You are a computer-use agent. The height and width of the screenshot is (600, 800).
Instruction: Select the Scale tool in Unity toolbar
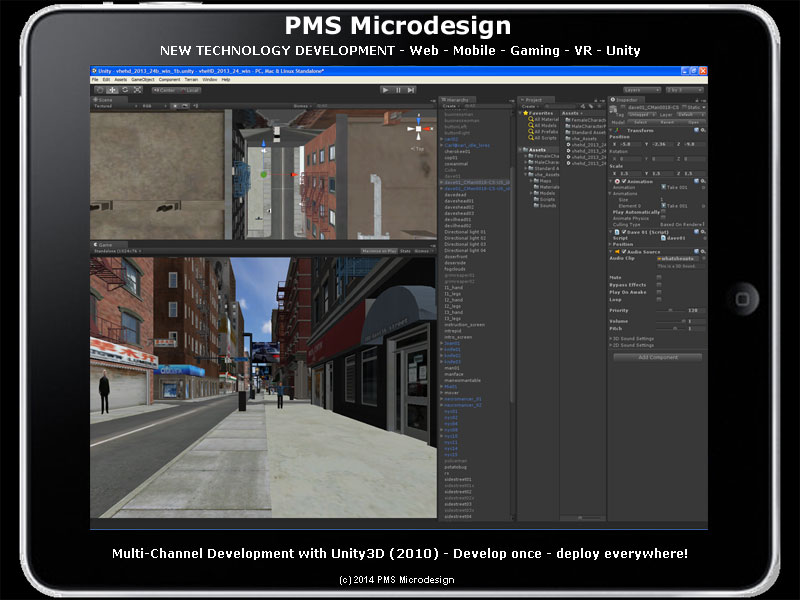point(138,90)
